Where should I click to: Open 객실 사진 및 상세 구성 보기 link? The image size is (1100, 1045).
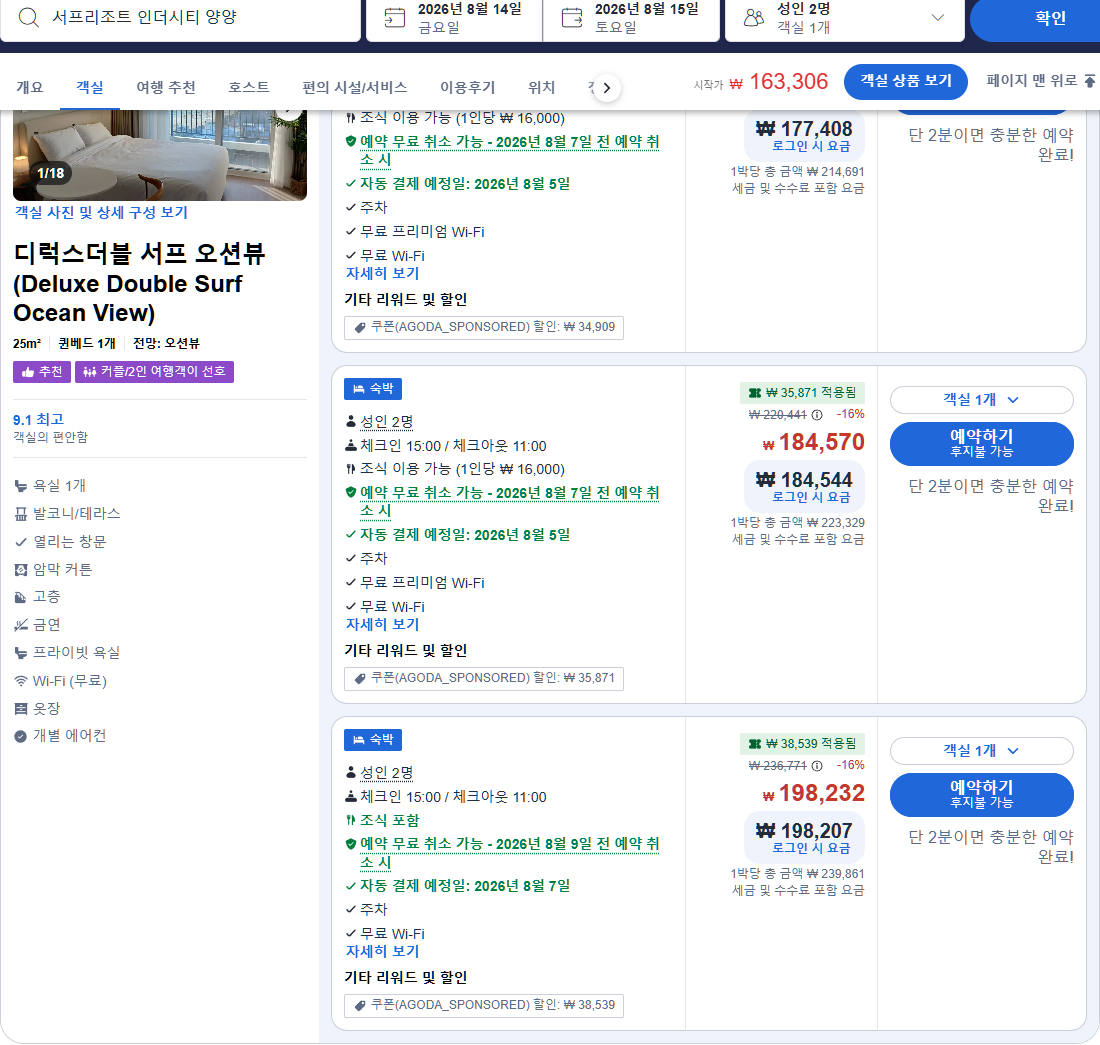101,213
